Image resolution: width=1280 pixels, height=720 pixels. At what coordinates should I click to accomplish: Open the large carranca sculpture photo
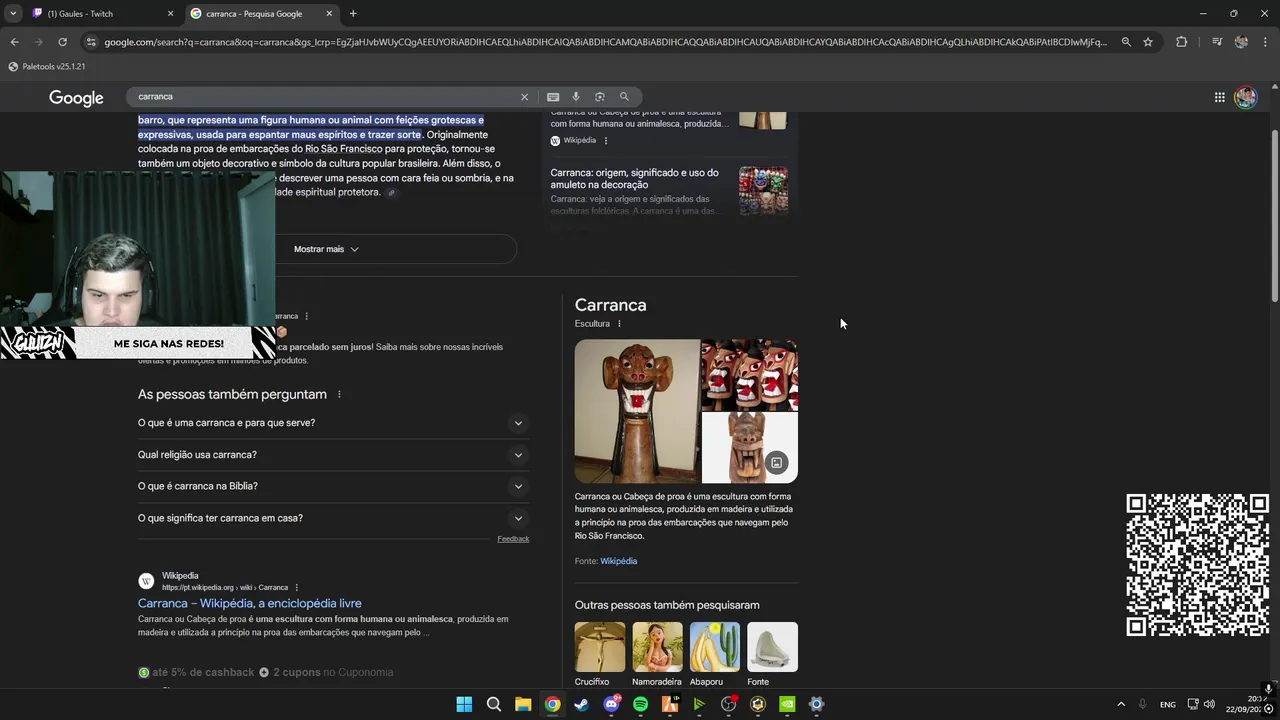pyautogui.click(x=637, y=411)
